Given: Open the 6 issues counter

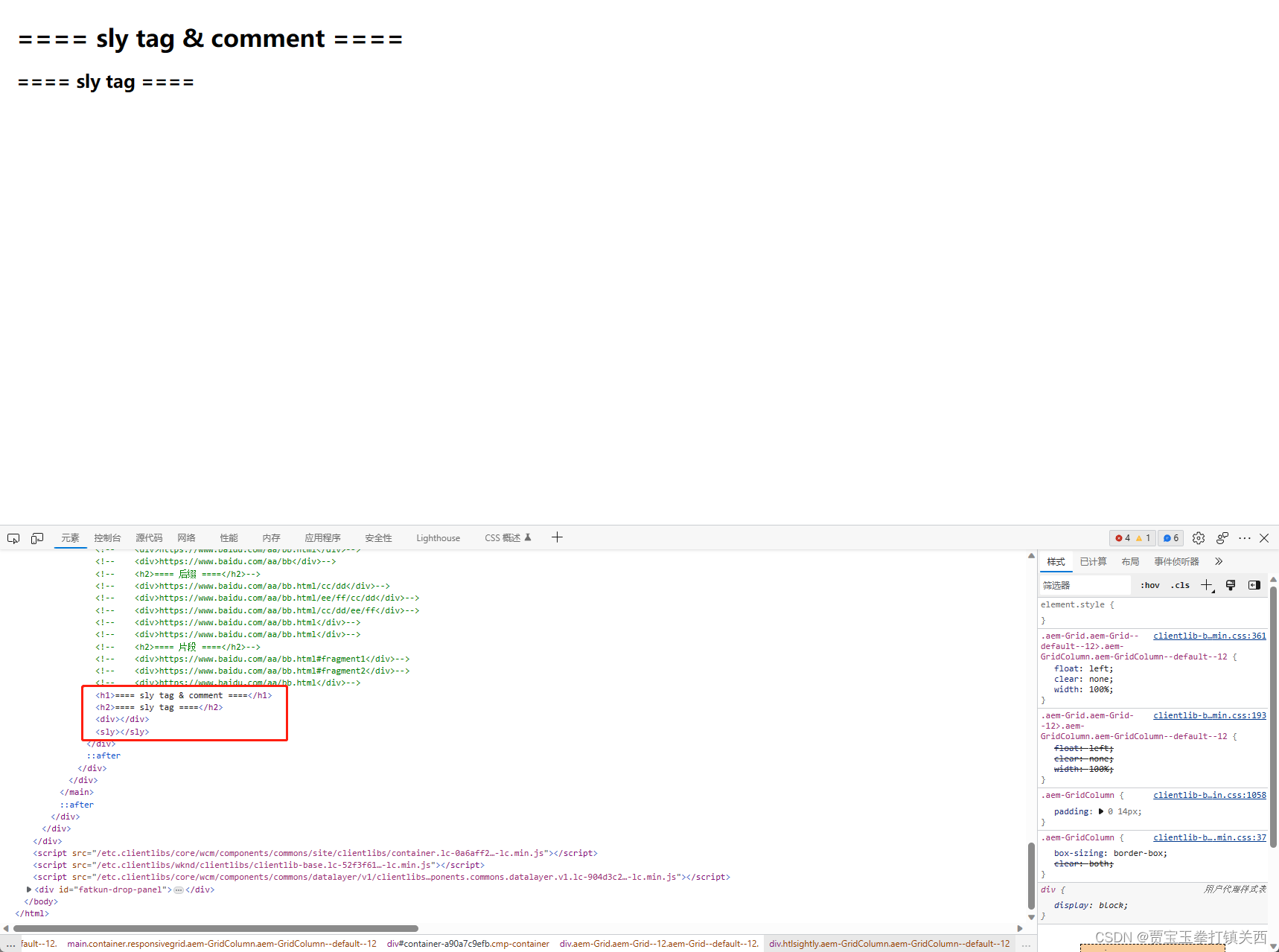Looking at the screenshot, I should 1171,538.
